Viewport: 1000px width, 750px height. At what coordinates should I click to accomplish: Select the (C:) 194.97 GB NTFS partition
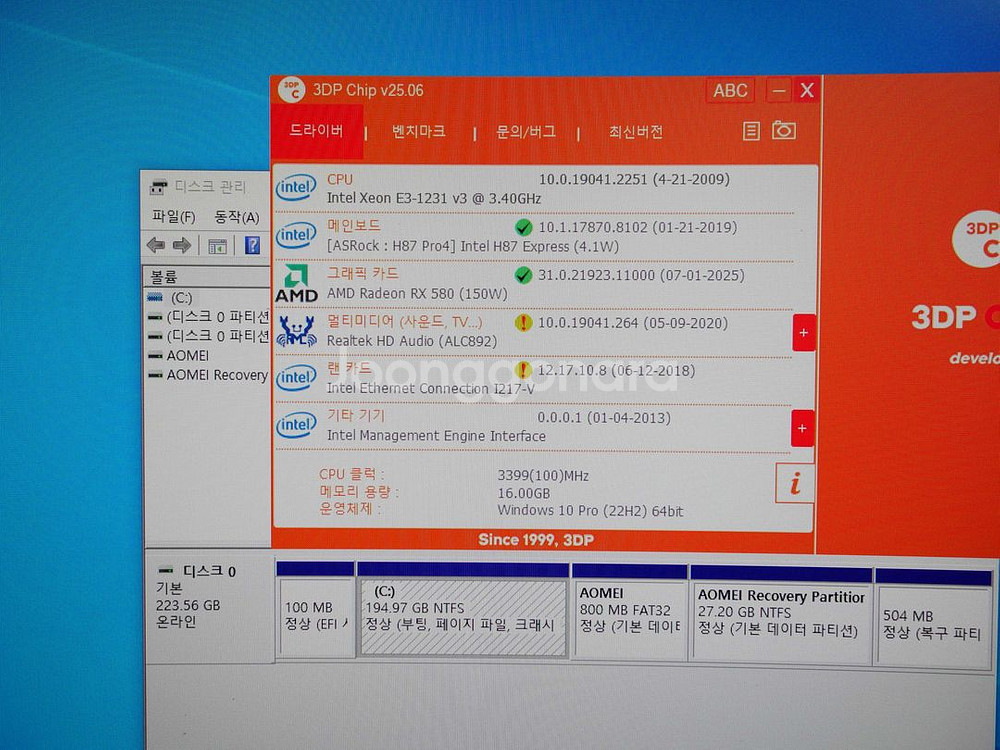pos(463,609)
